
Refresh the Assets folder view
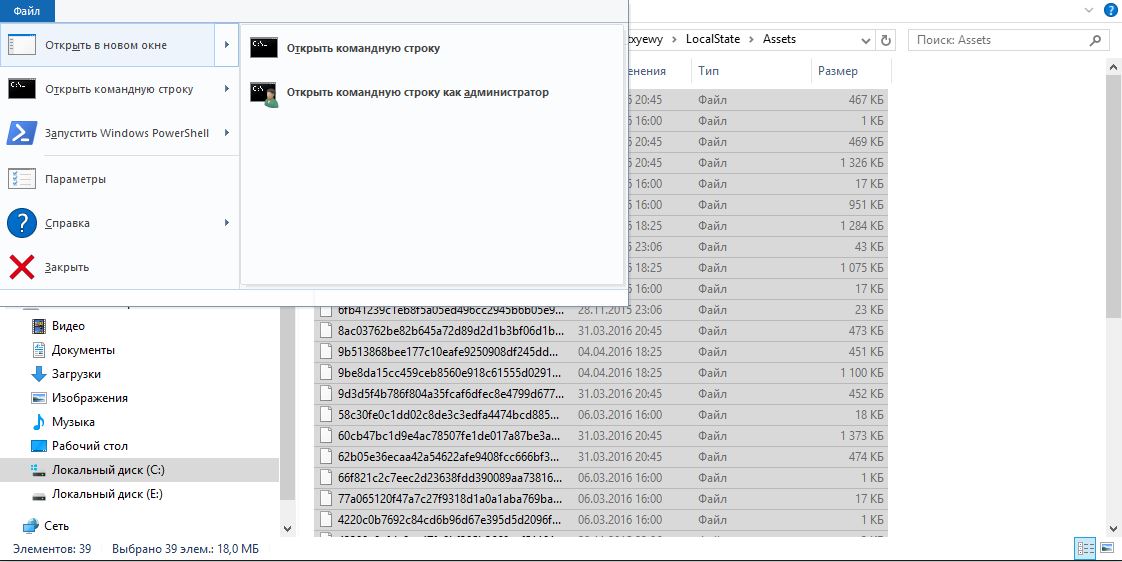pos(885,40)
